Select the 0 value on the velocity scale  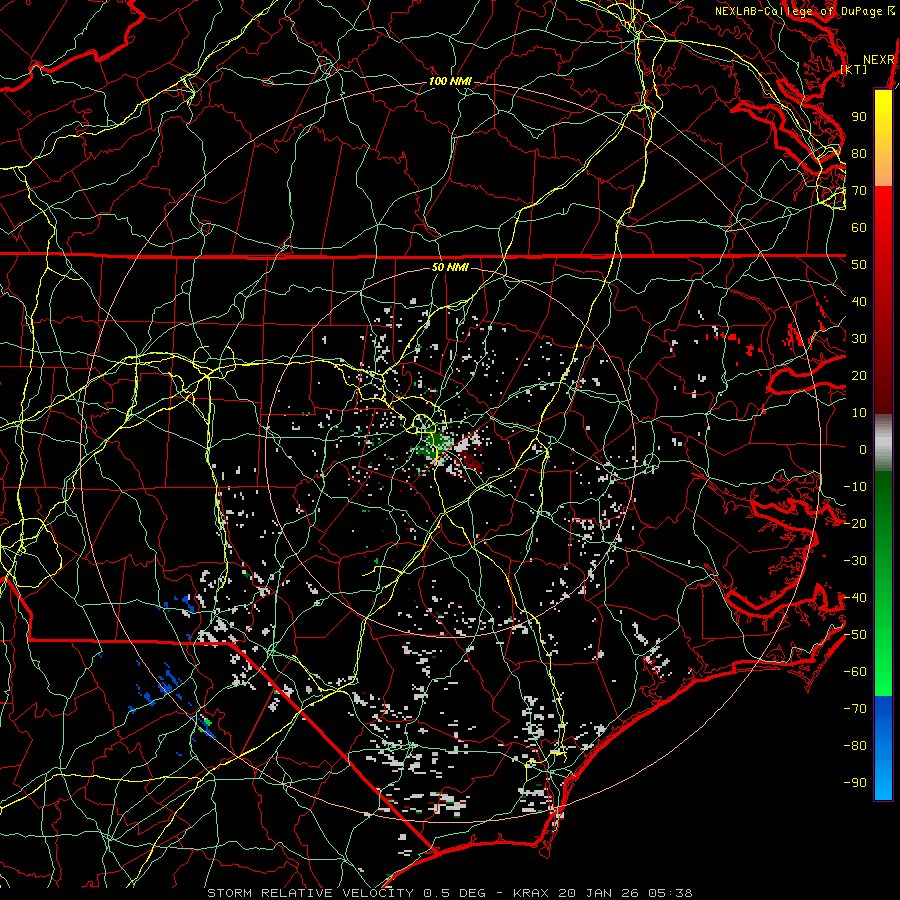click(x=863, y=450)
